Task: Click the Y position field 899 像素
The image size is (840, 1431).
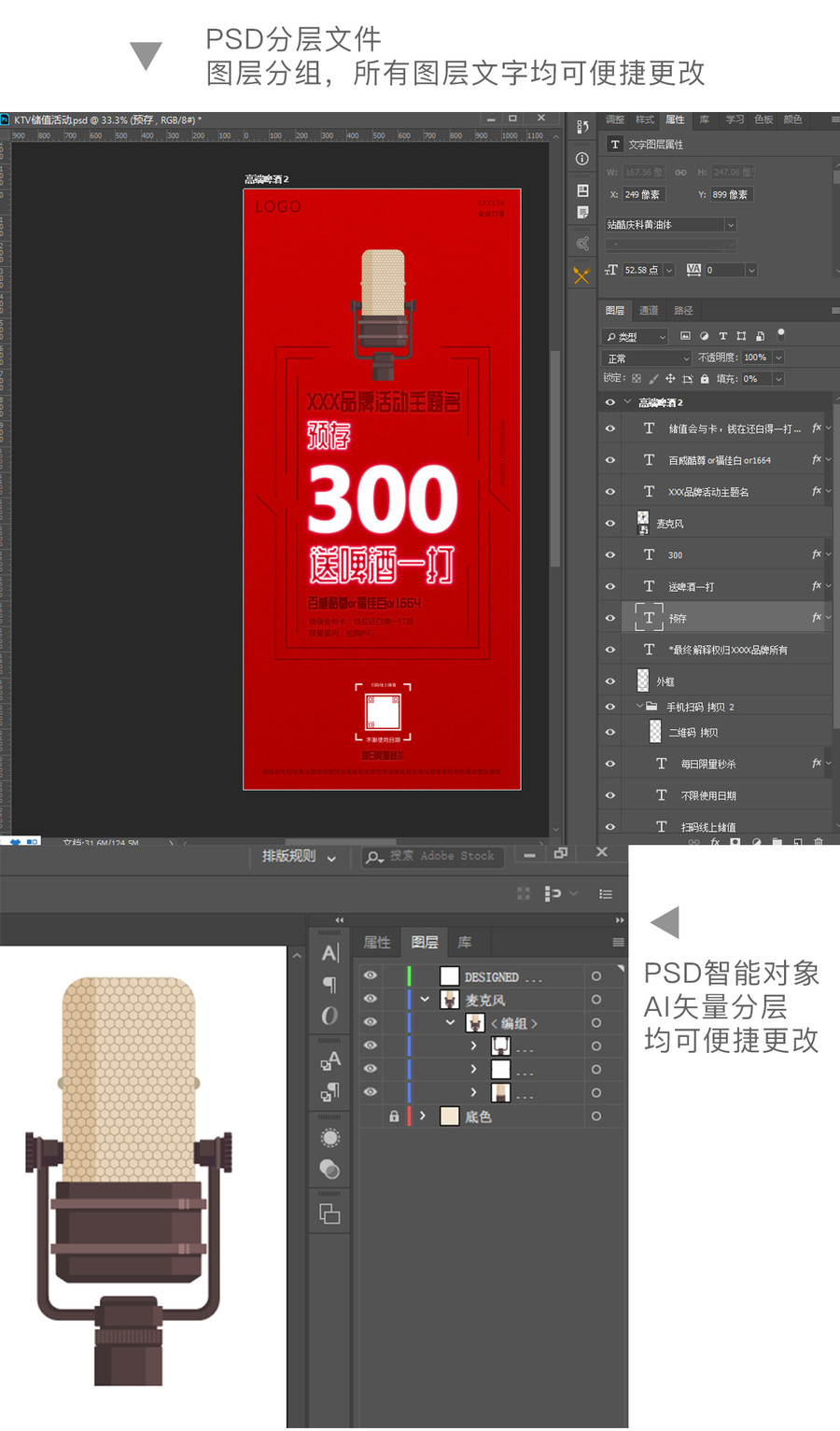Action: coord(730,195)
